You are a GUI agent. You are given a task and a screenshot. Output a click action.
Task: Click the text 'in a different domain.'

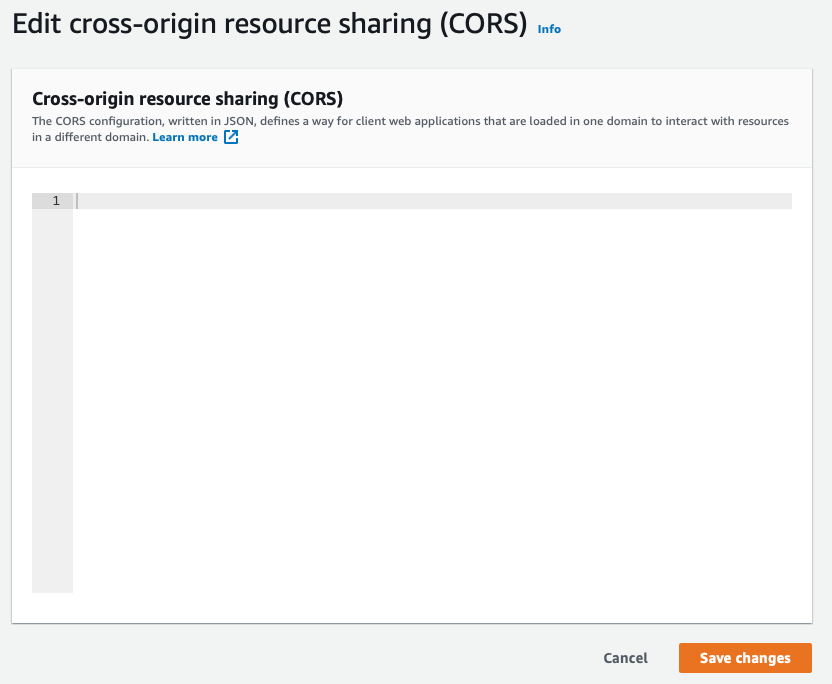pos(90,137)
